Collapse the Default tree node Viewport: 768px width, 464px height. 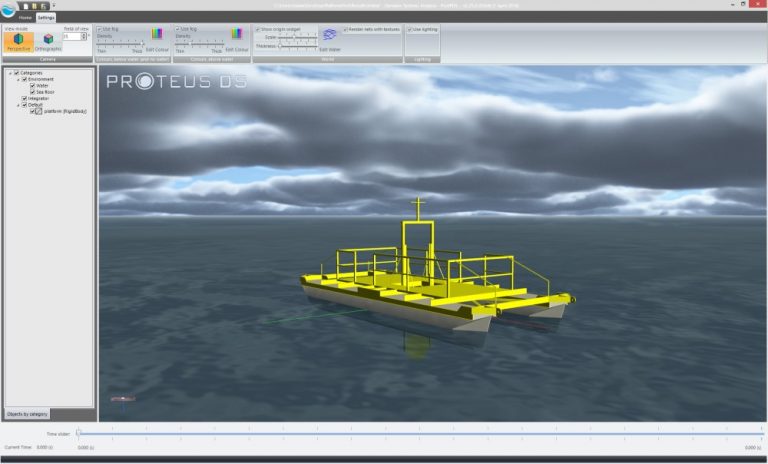click(x=17, y=105)
